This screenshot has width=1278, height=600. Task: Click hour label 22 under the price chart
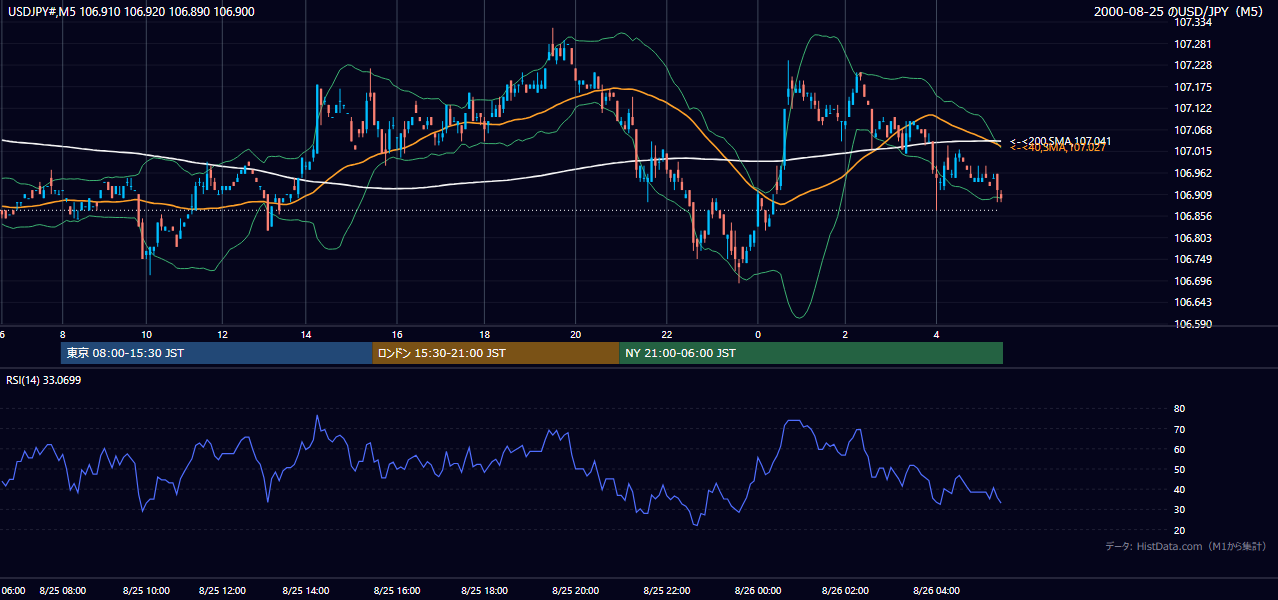[x=667, y=334]
